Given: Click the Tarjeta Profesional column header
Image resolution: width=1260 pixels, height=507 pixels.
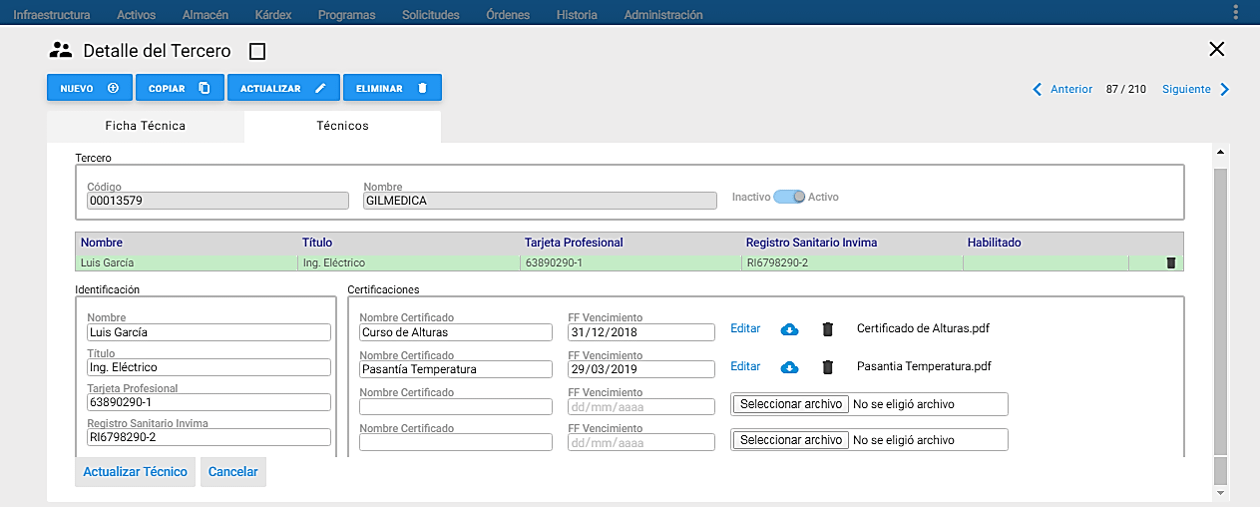Looking at the screenshot, I should click(574, 243).
